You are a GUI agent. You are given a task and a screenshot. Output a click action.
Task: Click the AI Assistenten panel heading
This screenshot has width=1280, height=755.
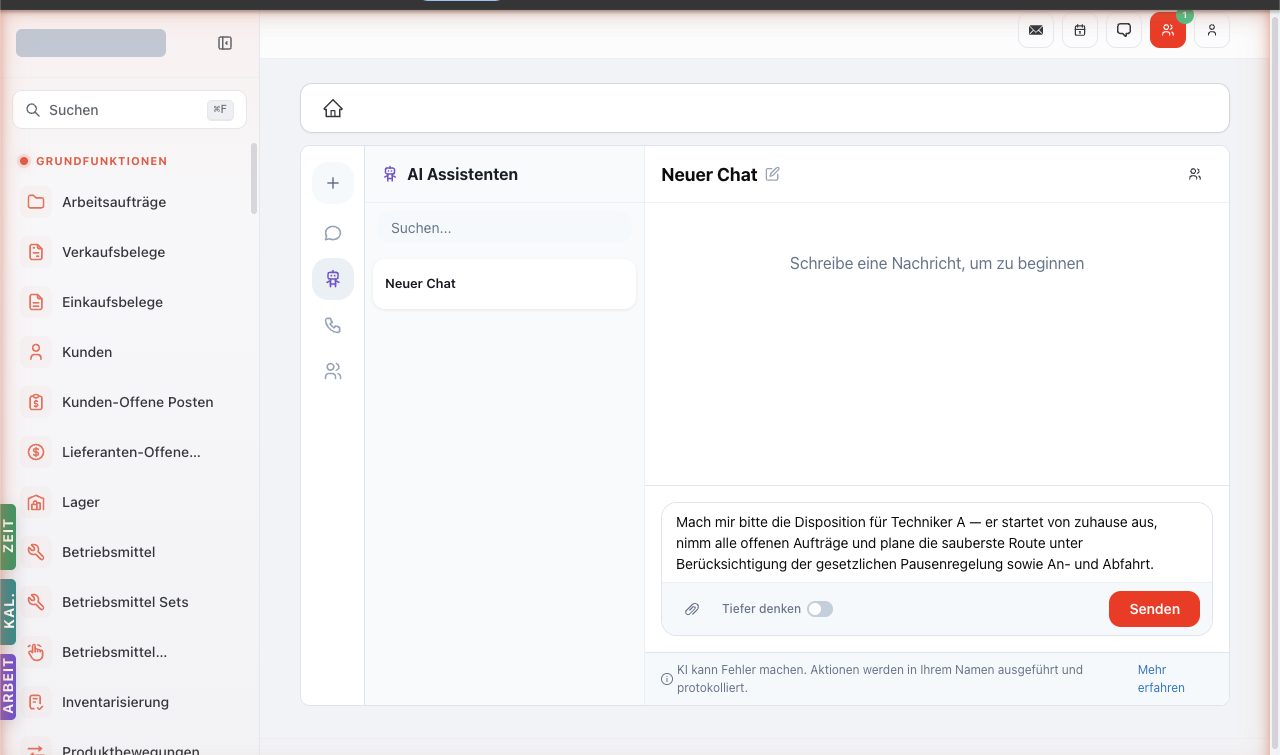(462, 174)
